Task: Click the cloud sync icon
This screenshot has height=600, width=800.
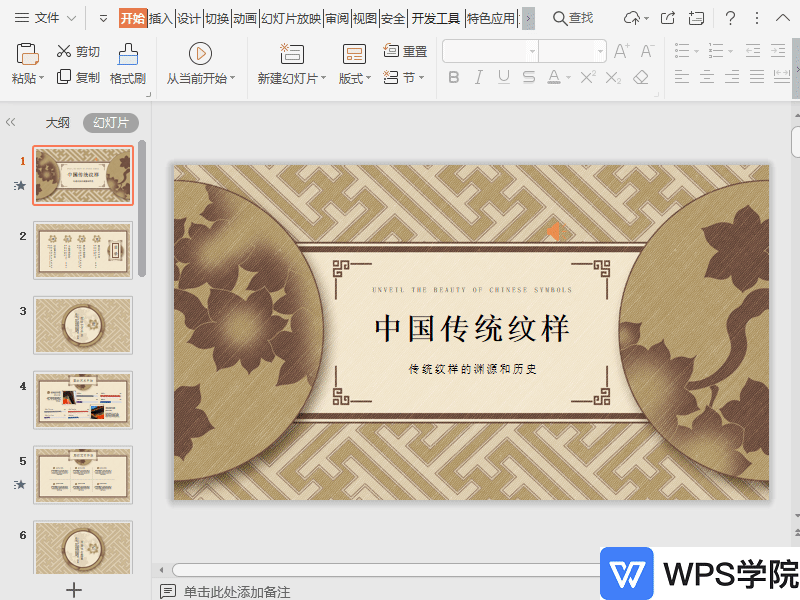Action: pyautogui.click(x=632, y=18)
